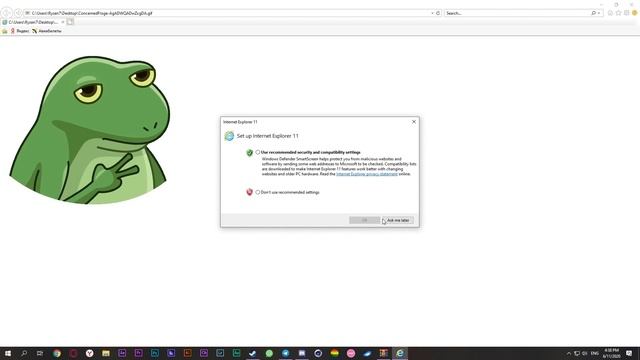Click the Internet Explorer Forward button
The image size is (640, 360).
coord(18,13)
